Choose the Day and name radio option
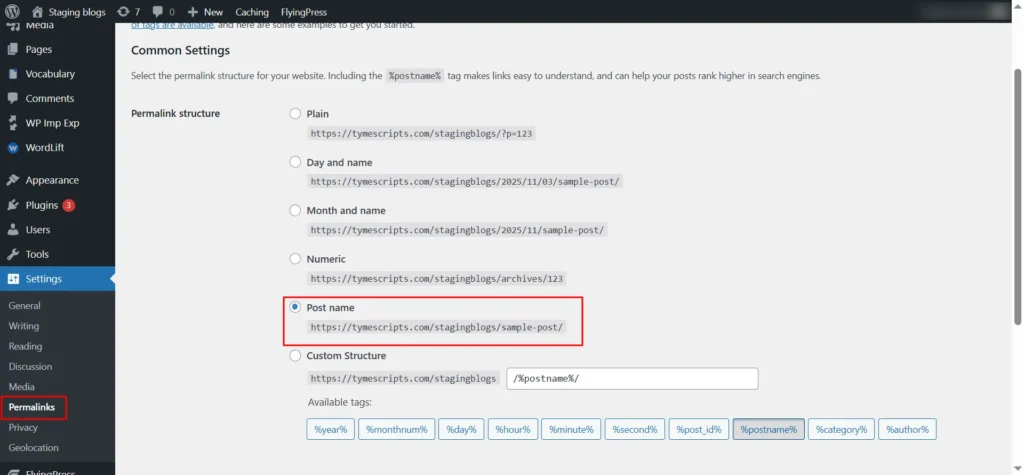Viewport: 1024px width, 475px height. coord(295,162)
